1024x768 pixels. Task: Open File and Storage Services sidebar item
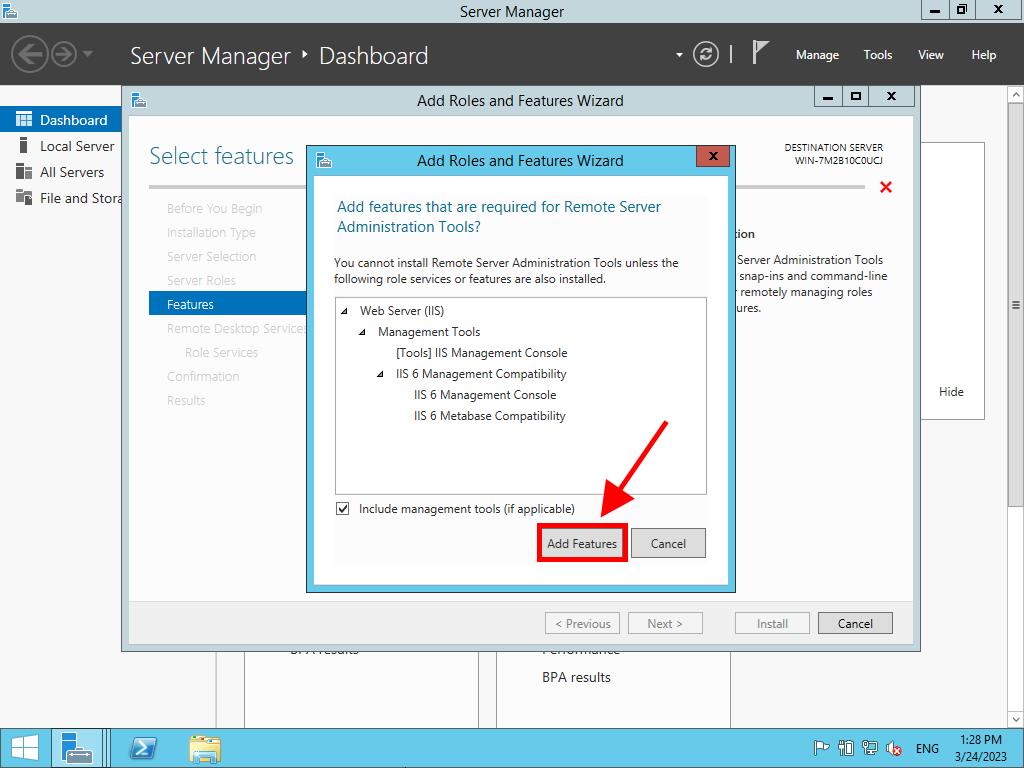(x=61, y=198)
